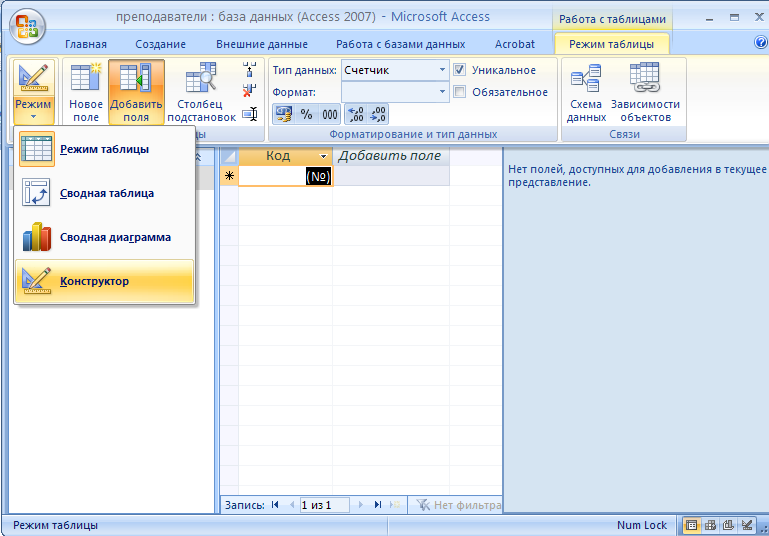
Task: Collapse the navigation pane chevron
Action: click(x=199, y=157)
